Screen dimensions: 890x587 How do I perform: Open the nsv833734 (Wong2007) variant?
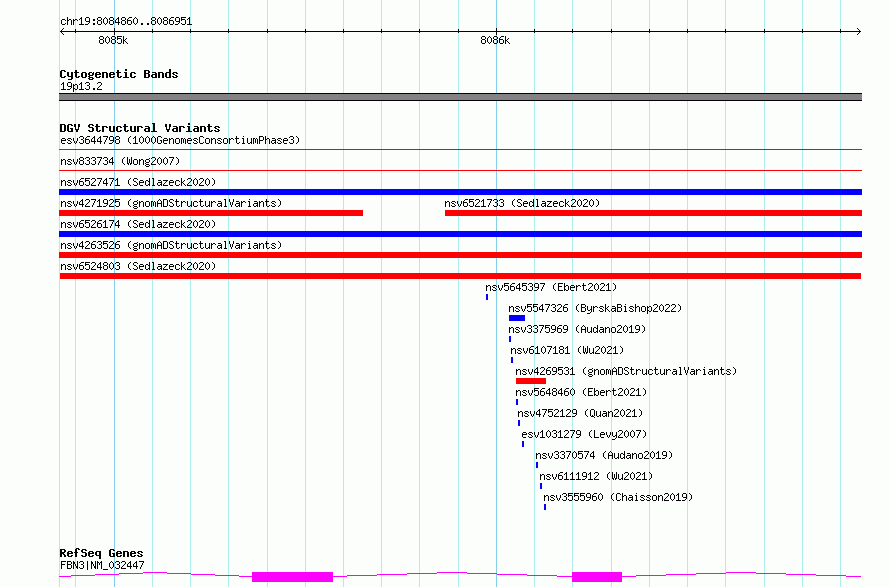click(120, 161)
